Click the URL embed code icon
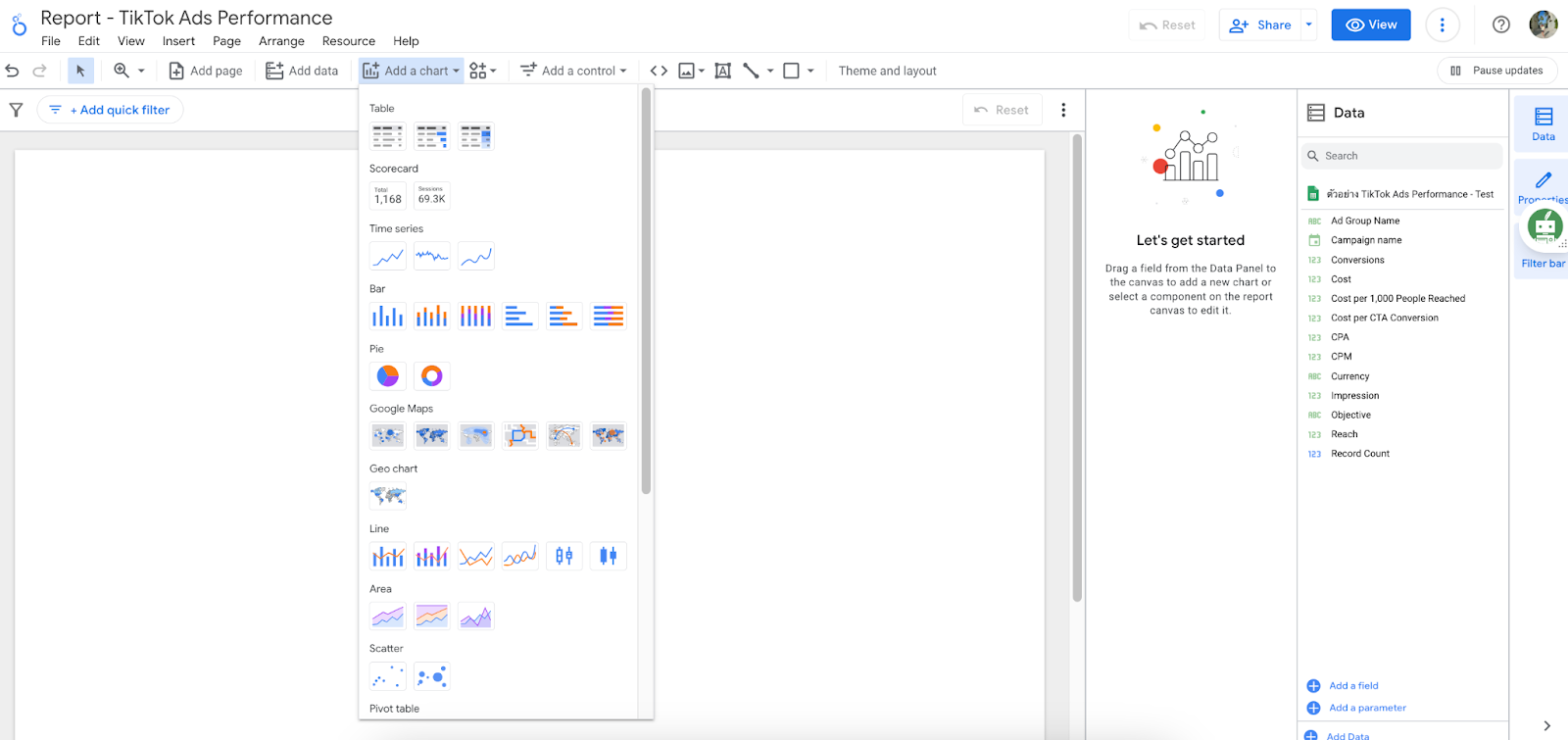 coord(659,71)
